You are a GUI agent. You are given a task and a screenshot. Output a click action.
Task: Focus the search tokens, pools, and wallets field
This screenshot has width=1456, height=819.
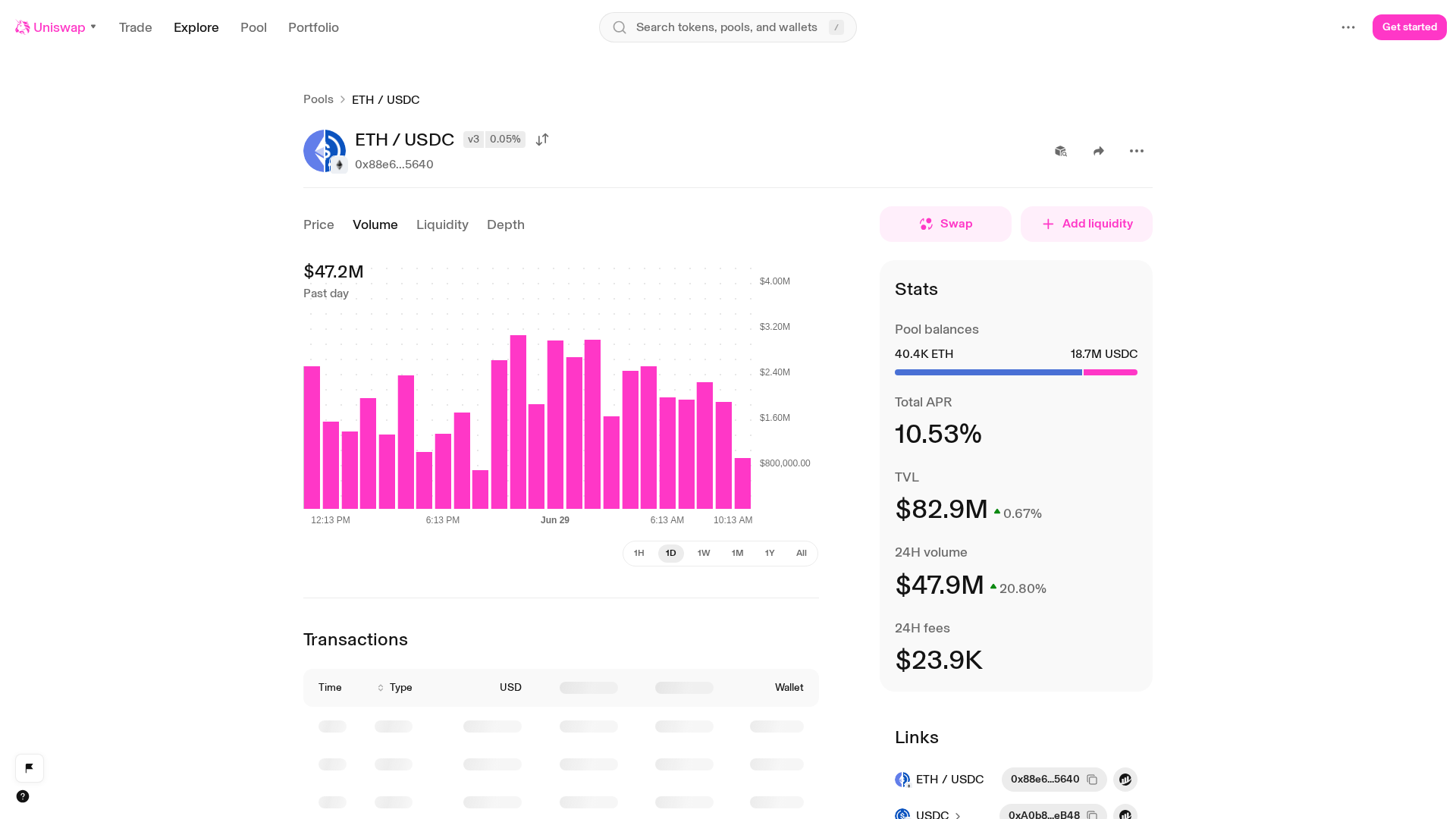coord(728,27)
